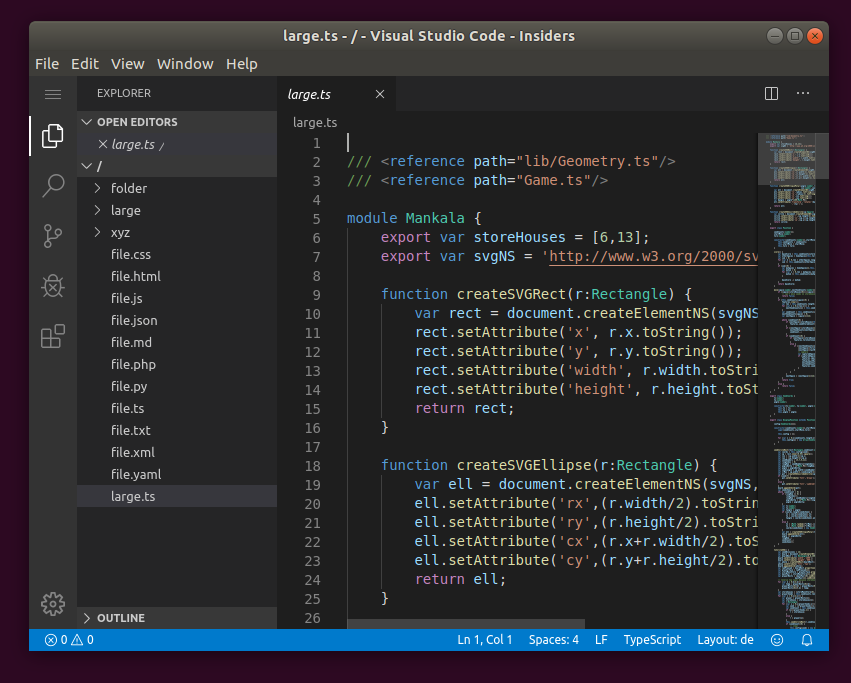Open file.md in explorer
851x683 pixels.
click(x=177, y=343)
